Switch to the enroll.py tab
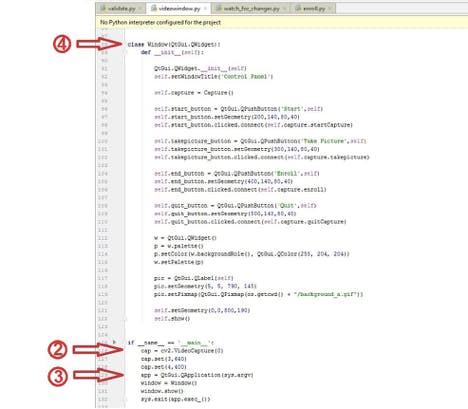The image size is (468, 409). (x=314, y=9)
